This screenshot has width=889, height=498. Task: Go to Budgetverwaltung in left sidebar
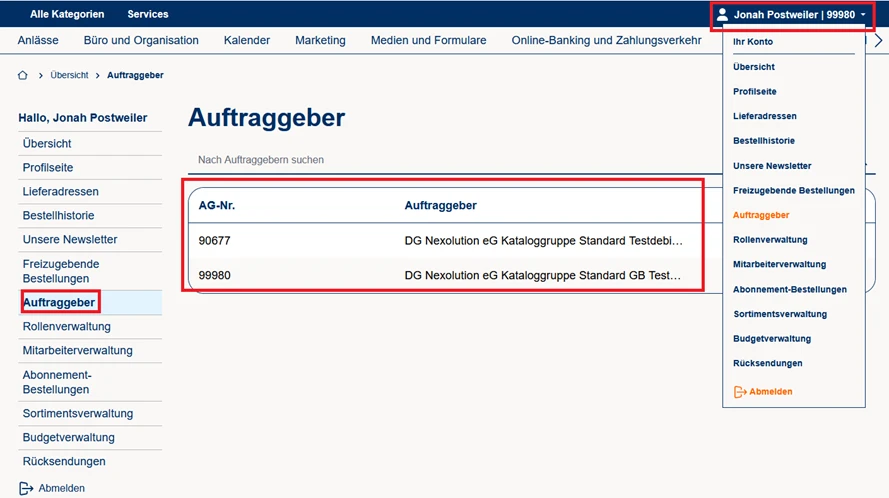coord(69,438)
